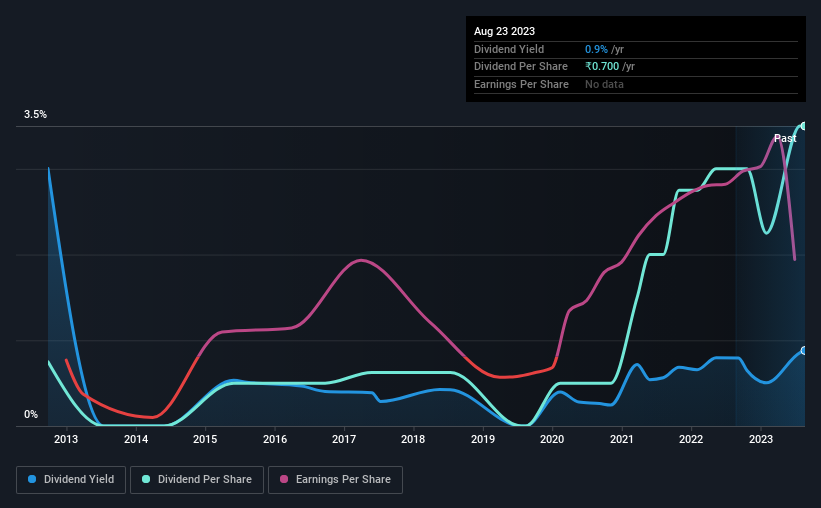Screen dimensions: 821x508
Task: Click the Earnings Per Share peak near 2017
Action: [361, 260]
